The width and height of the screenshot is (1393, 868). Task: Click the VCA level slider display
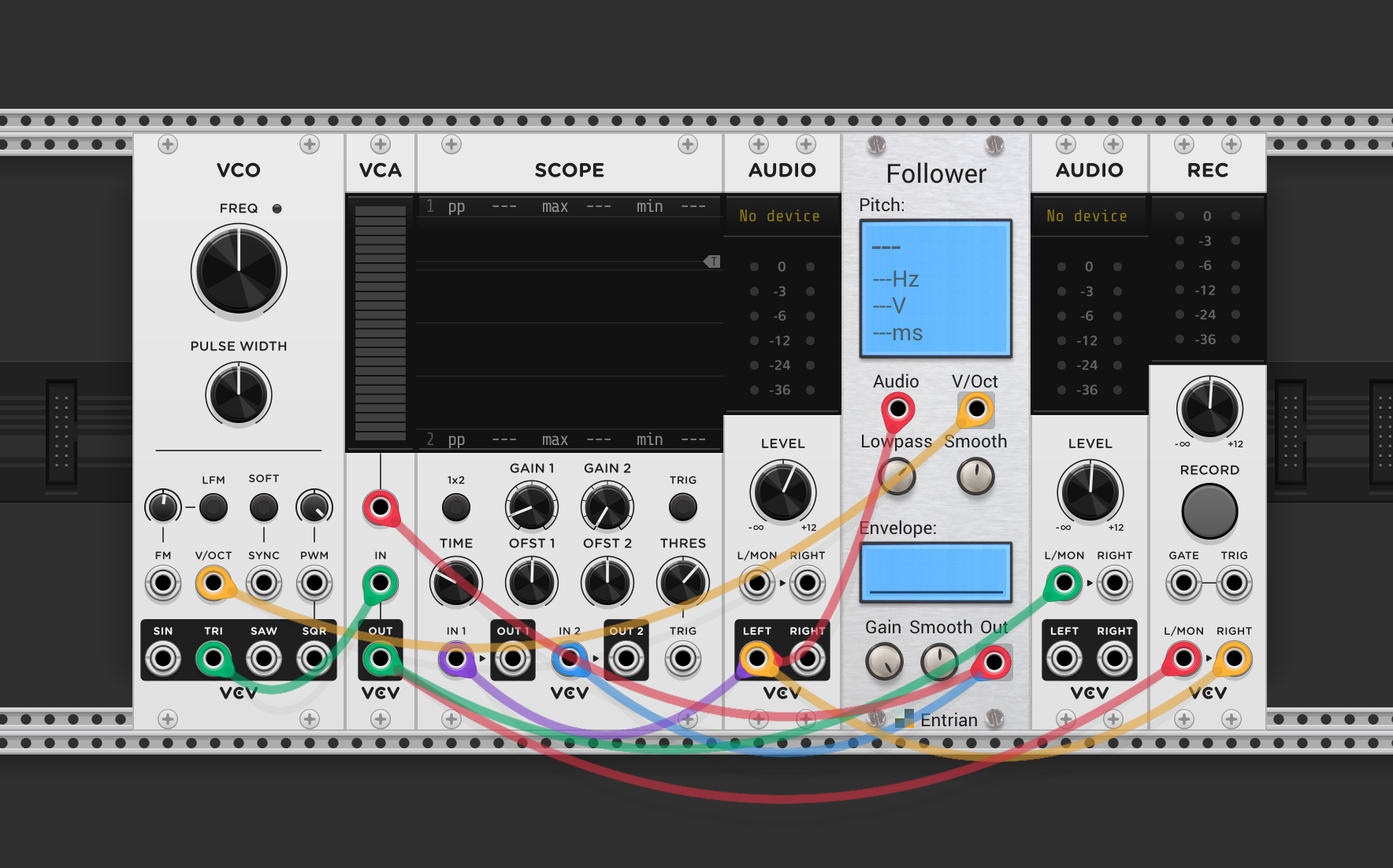(x=381, y=323)
